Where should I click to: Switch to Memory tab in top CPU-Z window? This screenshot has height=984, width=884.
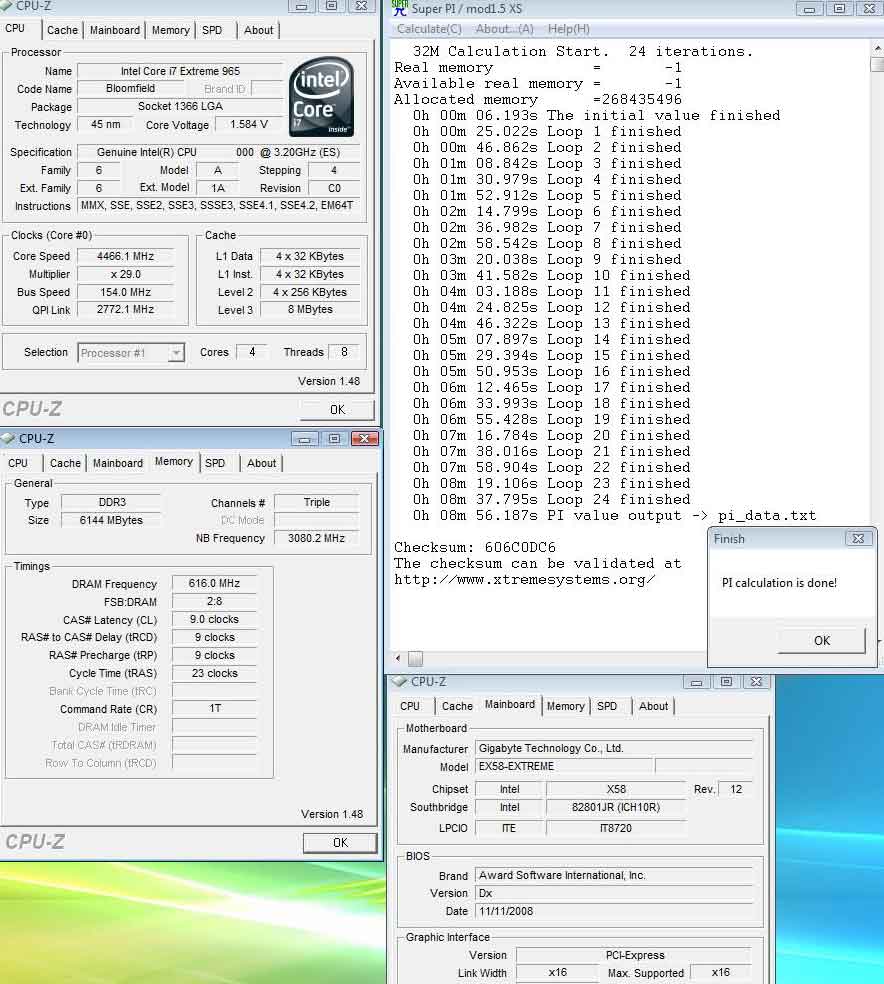(x=171, y=30)
